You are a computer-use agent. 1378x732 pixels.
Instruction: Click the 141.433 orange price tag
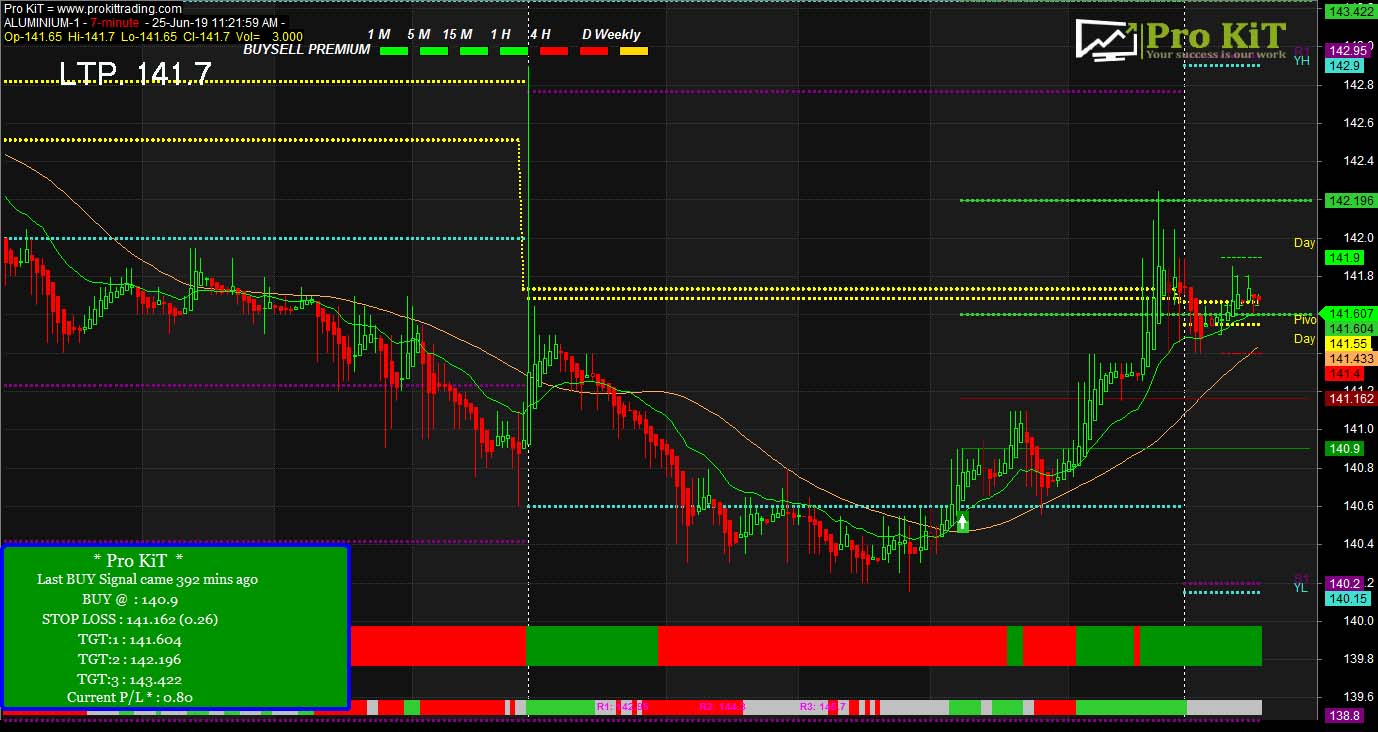click(x=1348, y=358)
